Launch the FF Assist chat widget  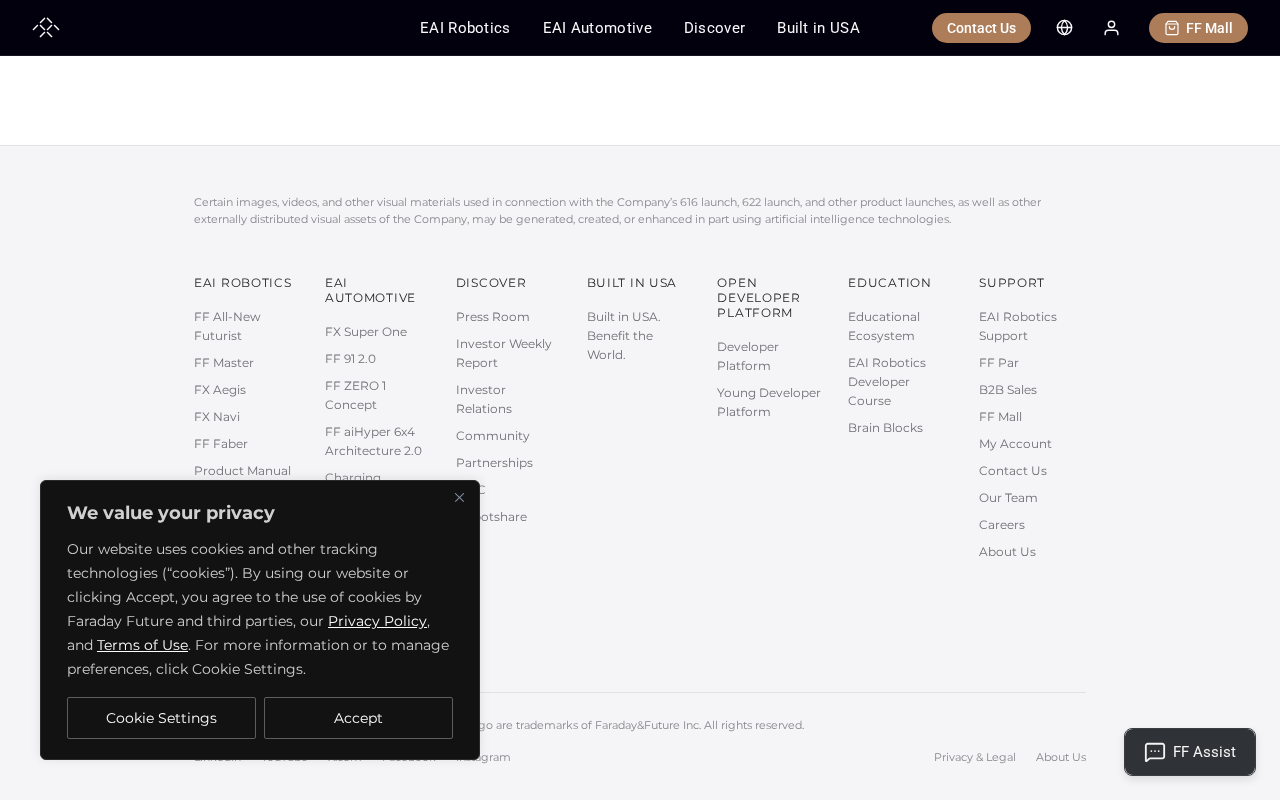pyautogui.click(x=1190, y=752)
